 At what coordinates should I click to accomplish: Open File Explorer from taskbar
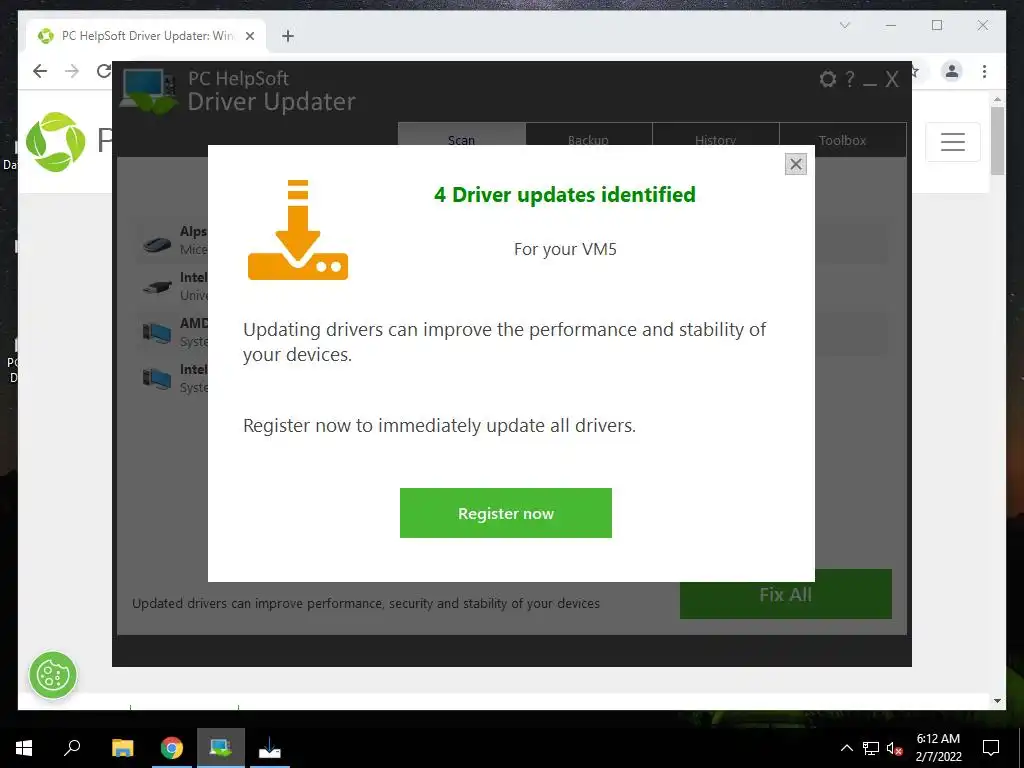pos(122,748)
